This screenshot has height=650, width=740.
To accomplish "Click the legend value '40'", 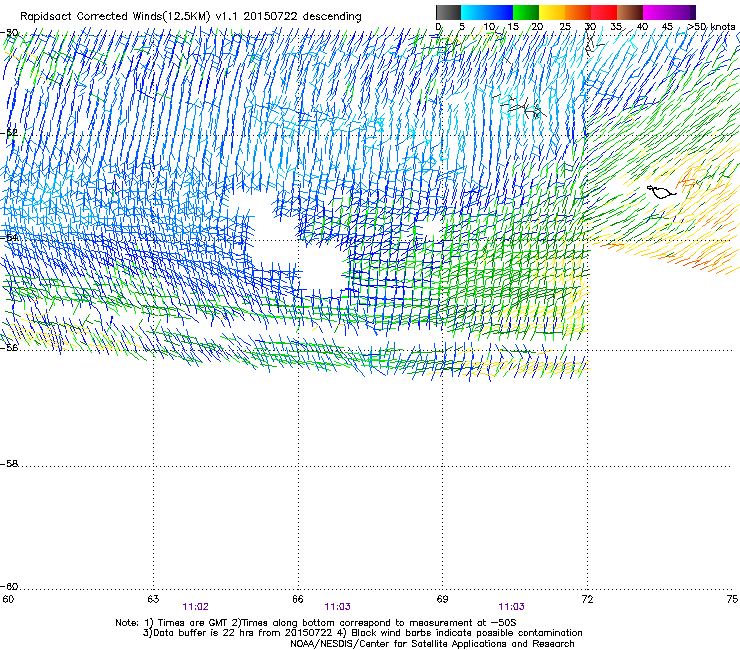I will coord(642,27).
